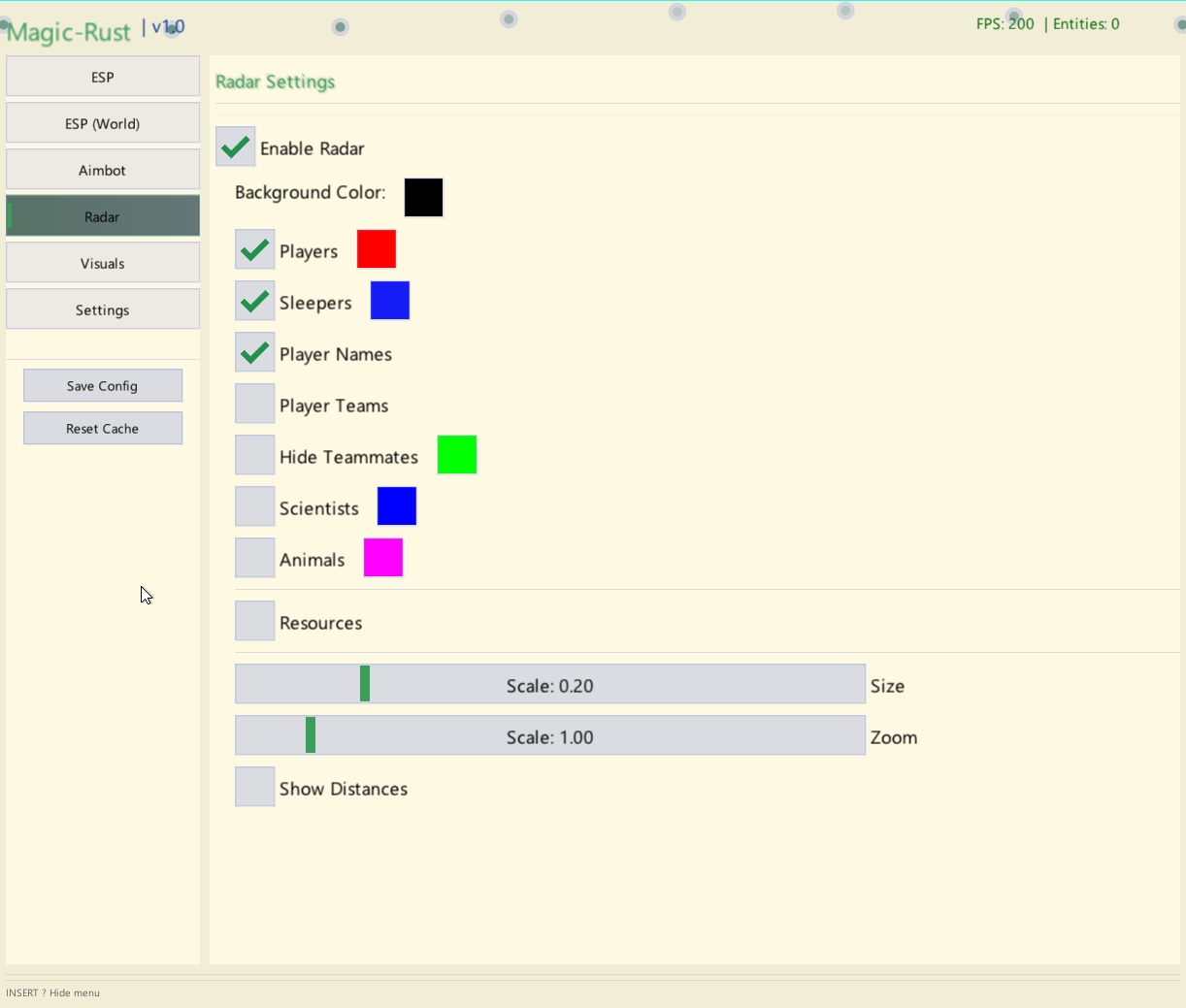The width and height of the screenshot is (1186, 1008).
Task: Open the ESP (World) section
Action: point(102,122)
